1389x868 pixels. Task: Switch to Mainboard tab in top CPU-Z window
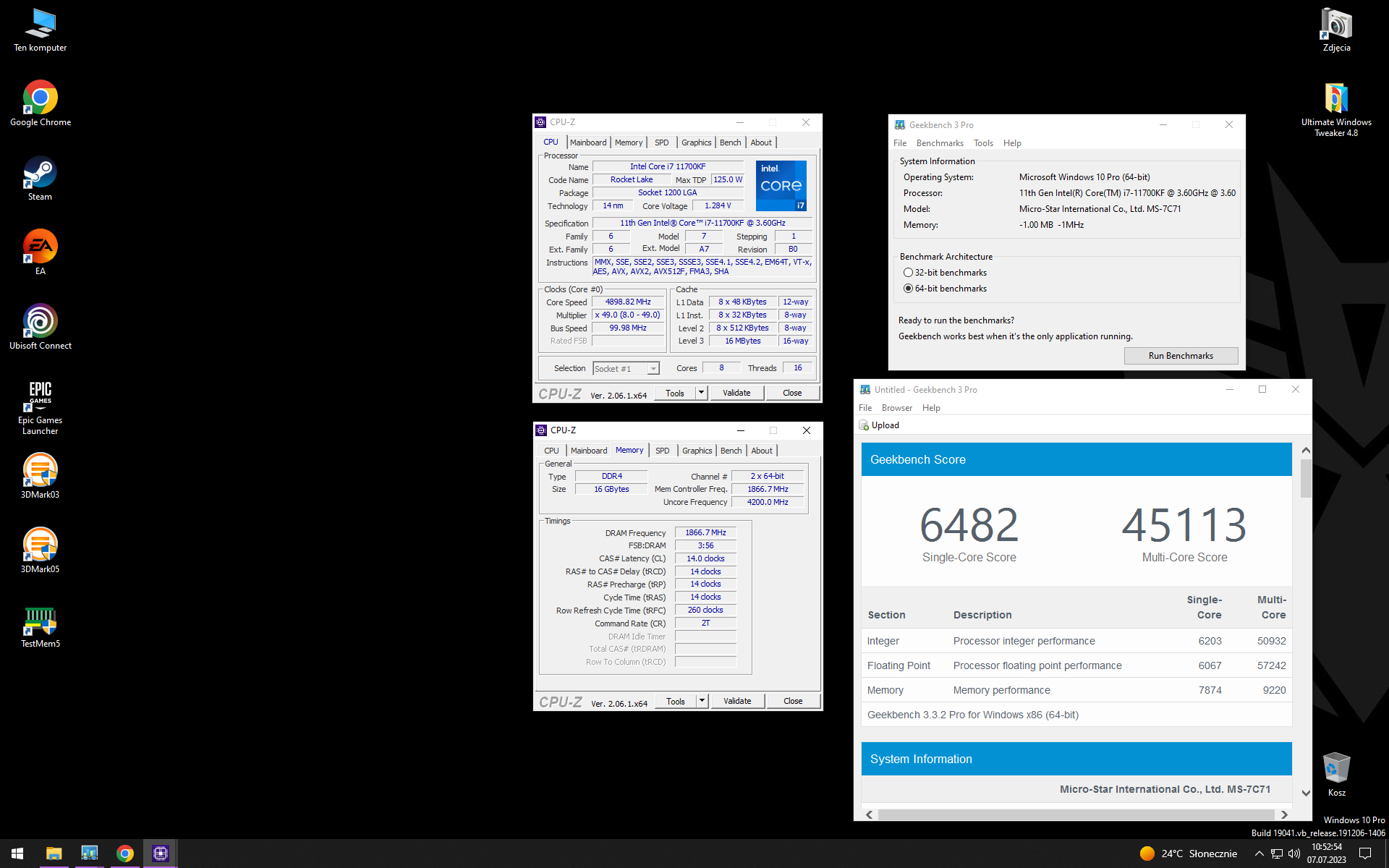588,142
